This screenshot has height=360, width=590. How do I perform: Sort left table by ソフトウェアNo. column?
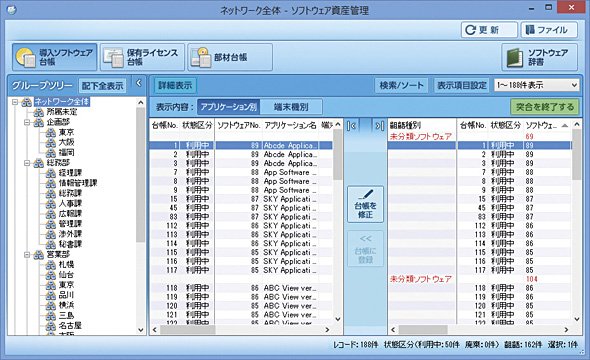(x=239, y=125)
